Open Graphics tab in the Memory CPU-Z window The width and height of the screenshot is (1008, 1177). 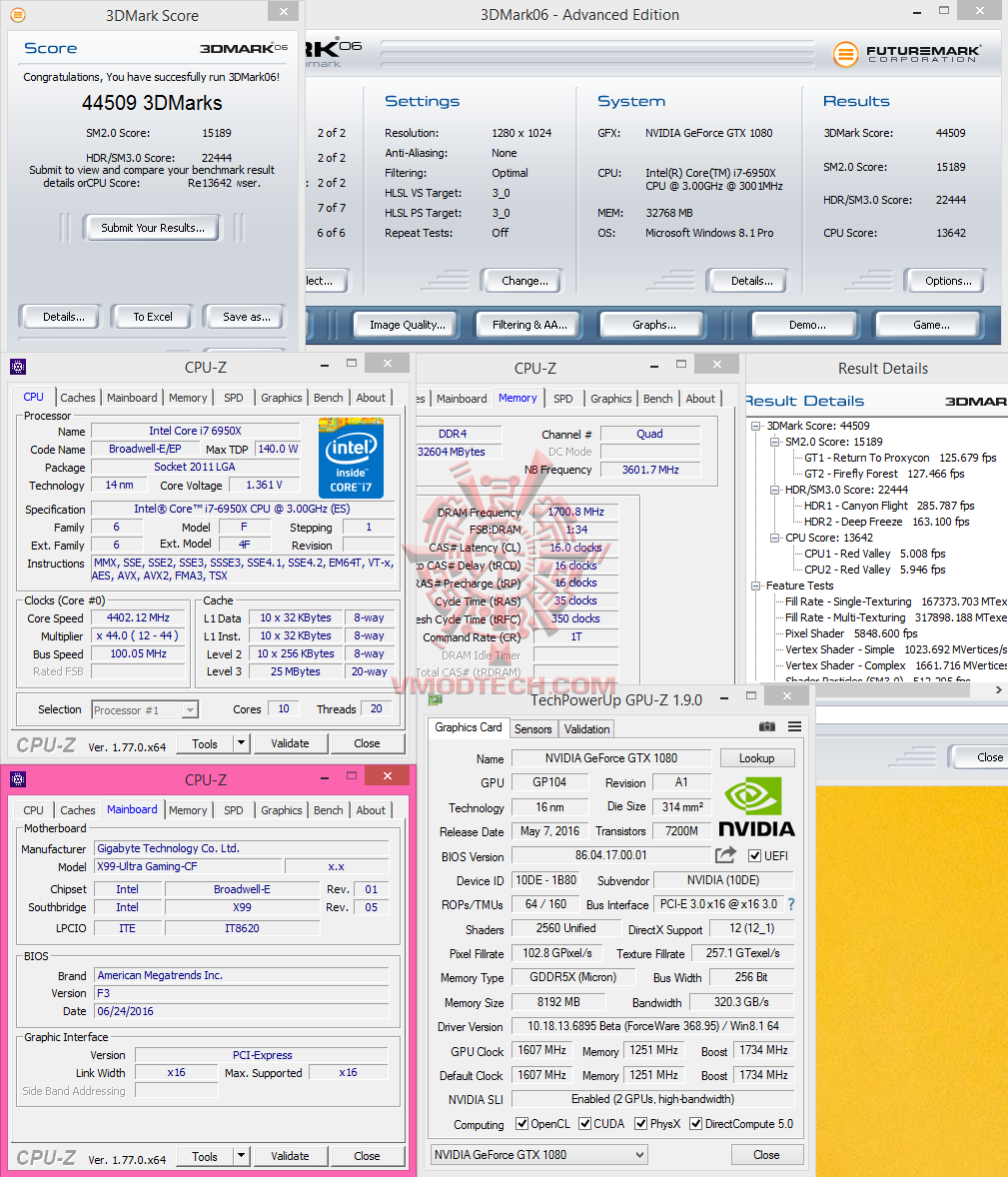pyautogui.click(x=611, y=399)
